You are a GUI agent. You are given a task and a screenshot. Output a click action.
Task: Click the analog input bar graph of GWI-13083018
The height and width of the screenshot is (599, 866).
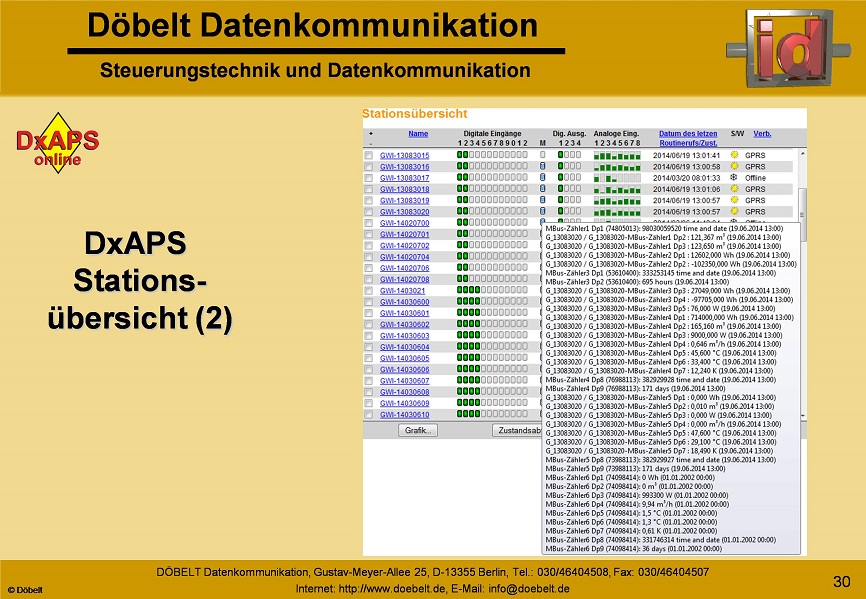[616, 189]
